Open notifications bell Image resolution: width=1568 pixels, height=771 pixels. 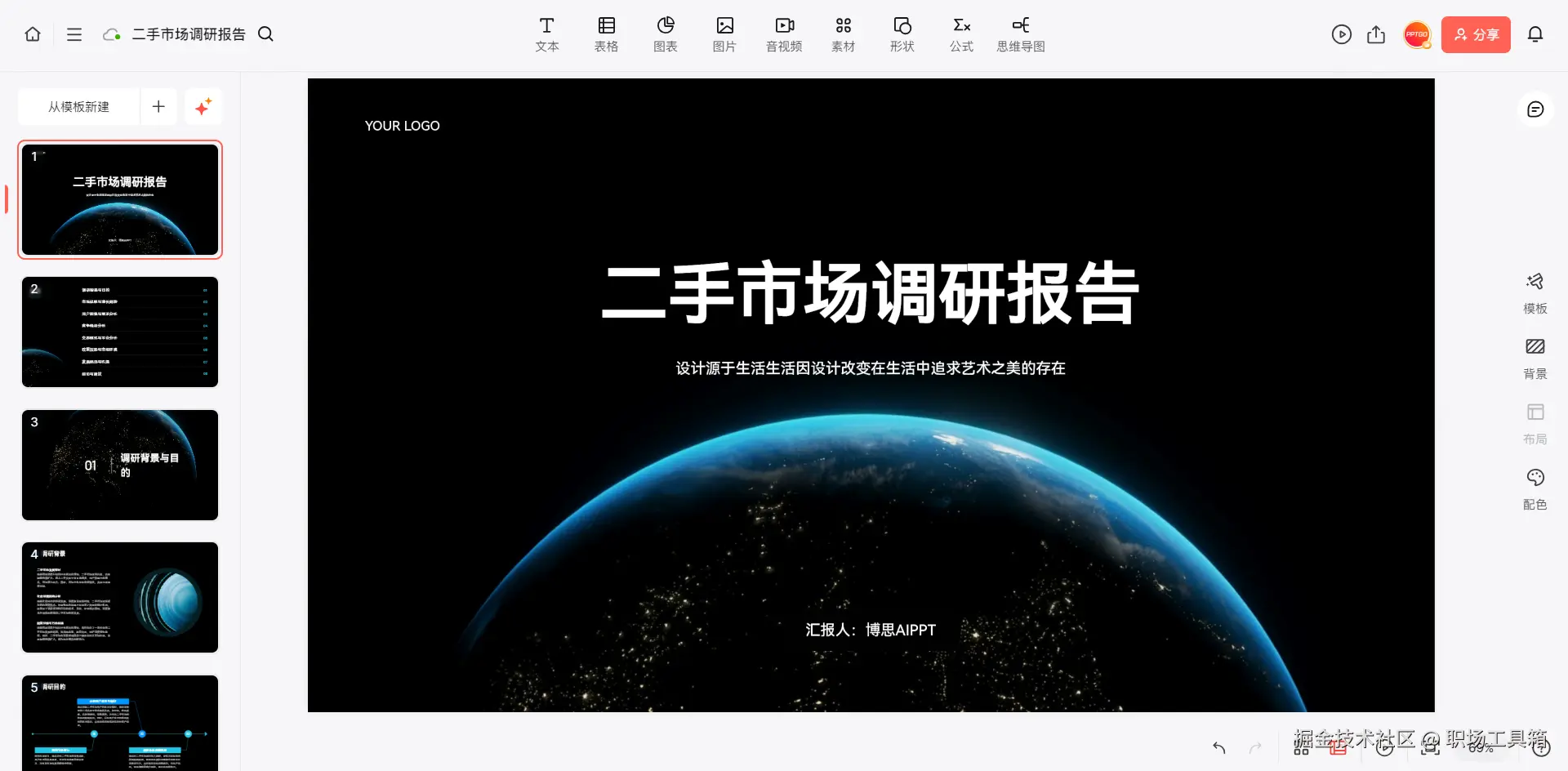(1535, 34)
